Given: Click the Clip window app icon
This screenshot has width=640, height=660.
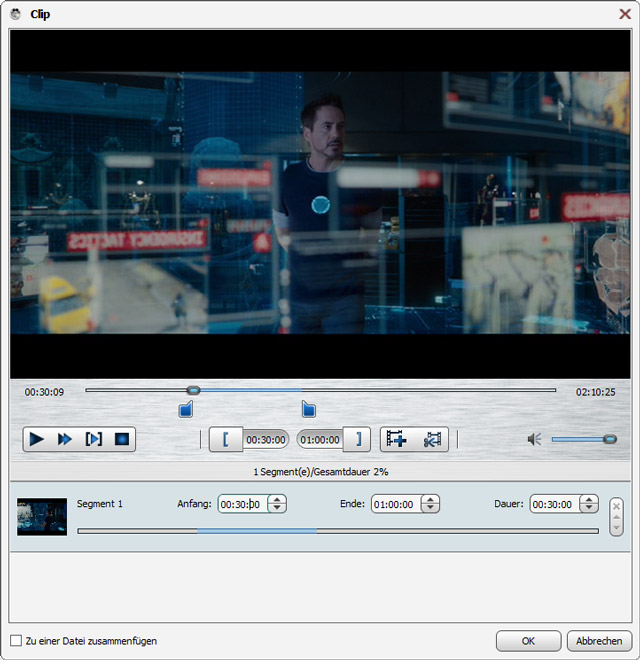Looking at the screenshot, I should coord(16,14).
